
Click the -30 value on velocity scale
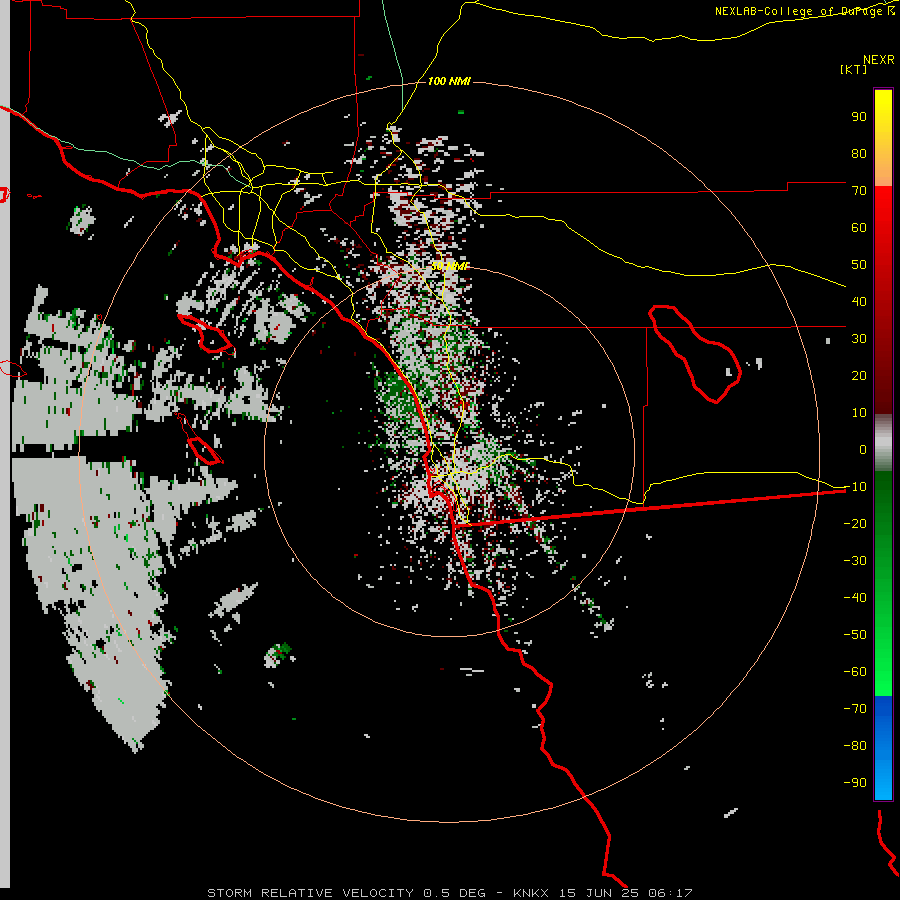(855, 561)
